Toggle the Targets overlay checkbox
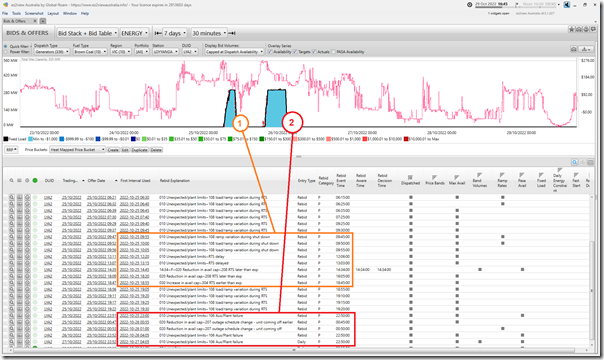This screenshot has height=360, width=604. pos(295,52)
